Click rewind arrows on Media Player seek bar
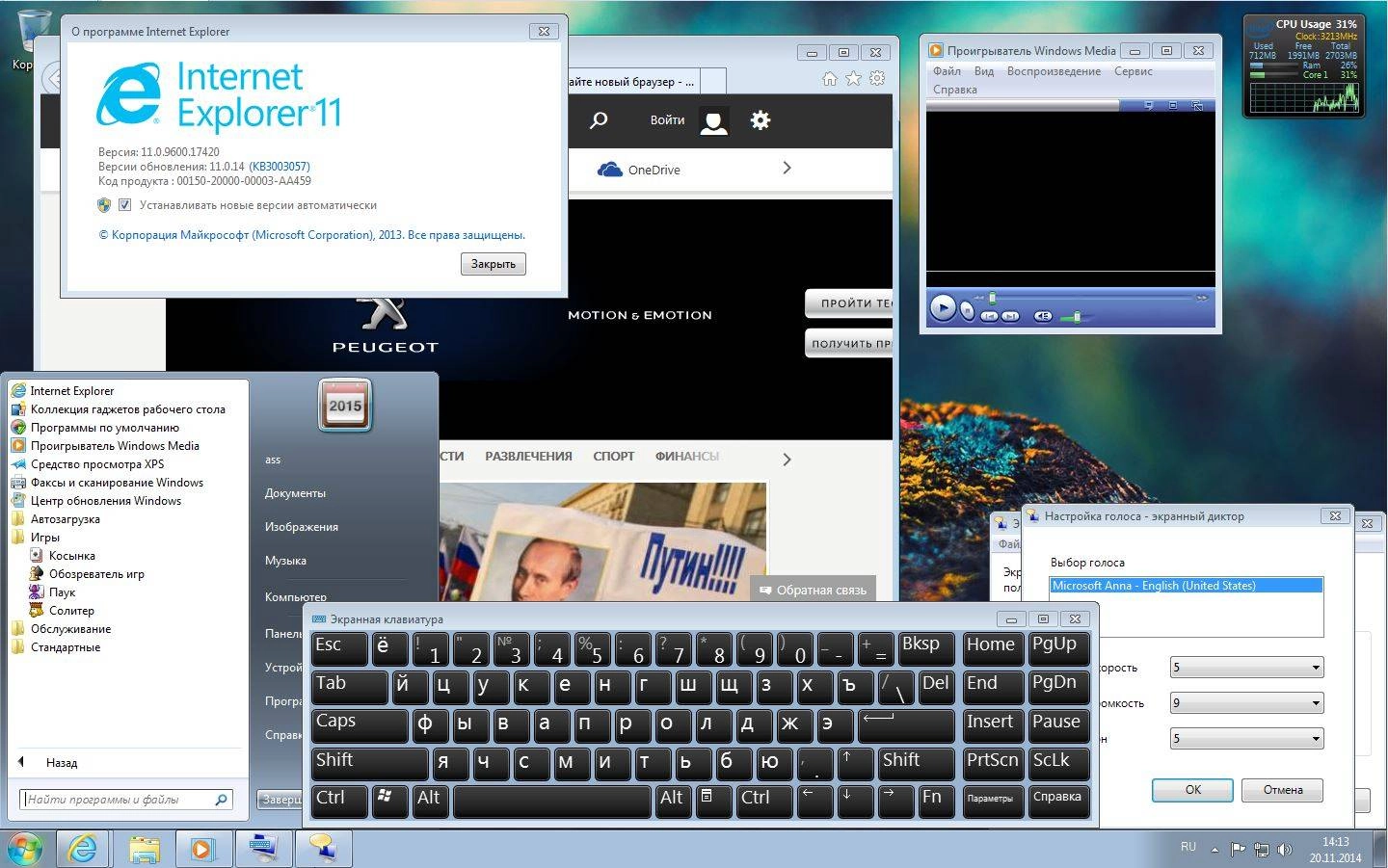The height and width of the screenshot is (868, 1388). [978, 298]
